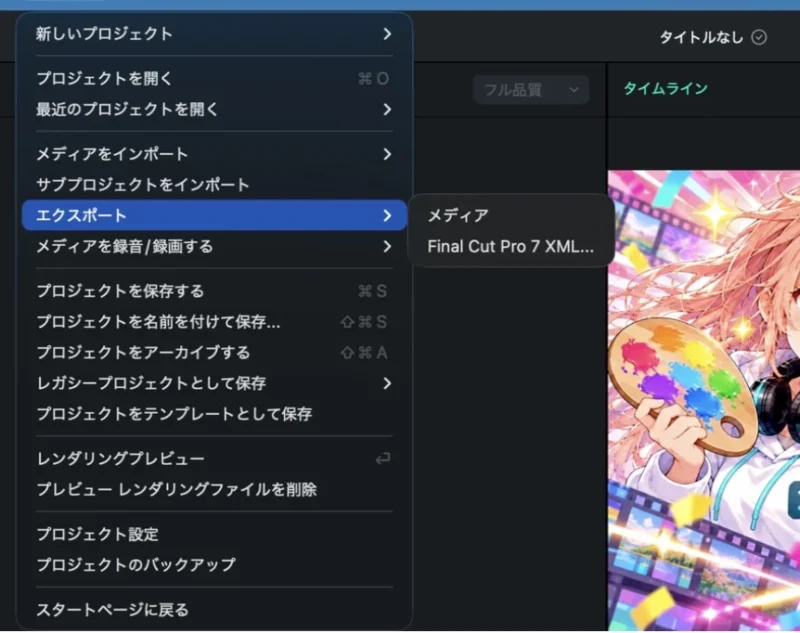Image resolution: width=800 pixels, height=633 pixels.
Task: Choose スタートページに戻る
Action: 214,610
